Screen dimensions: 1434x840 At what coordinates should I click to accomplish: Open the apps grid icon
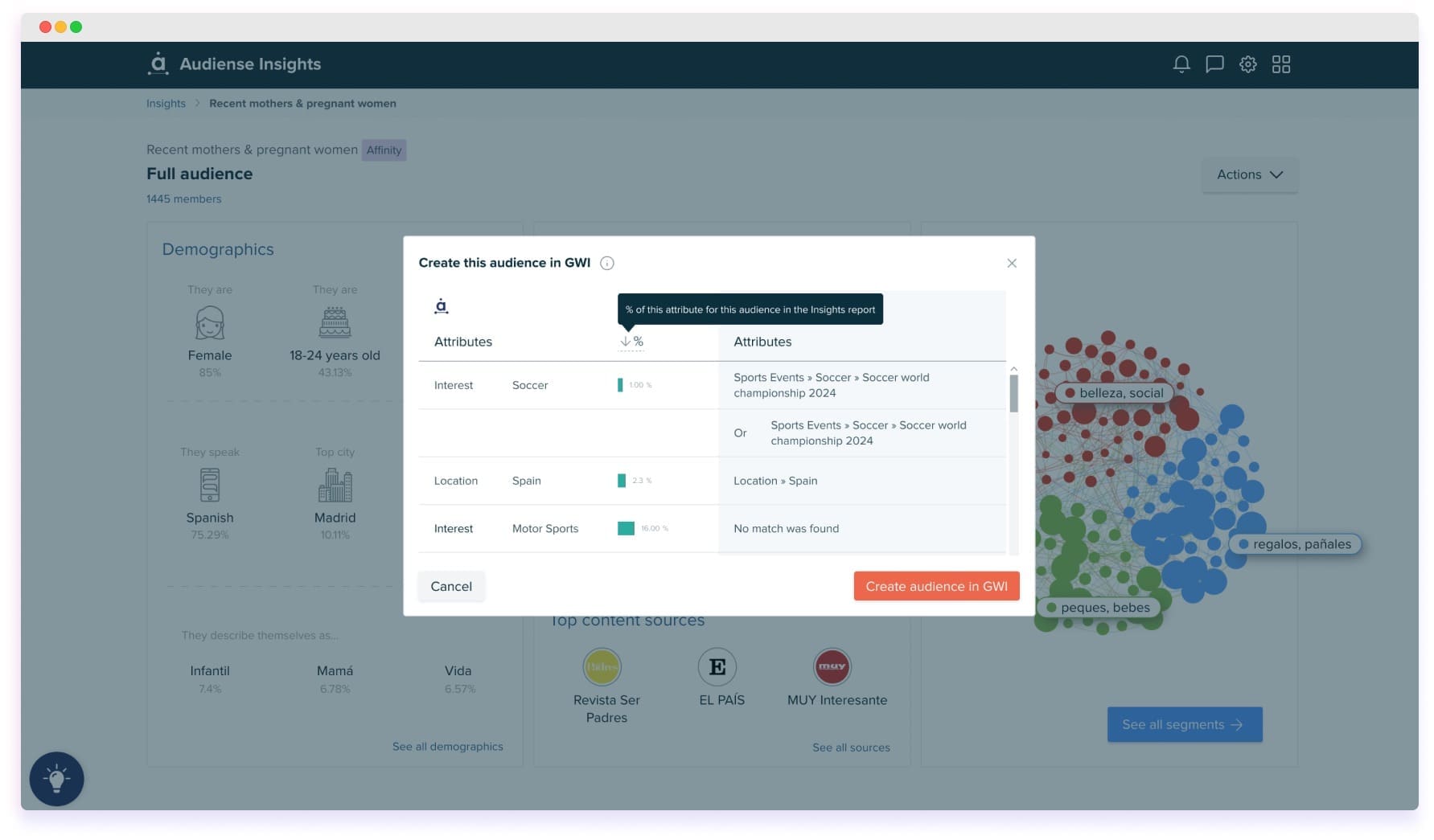point(1281,64)
